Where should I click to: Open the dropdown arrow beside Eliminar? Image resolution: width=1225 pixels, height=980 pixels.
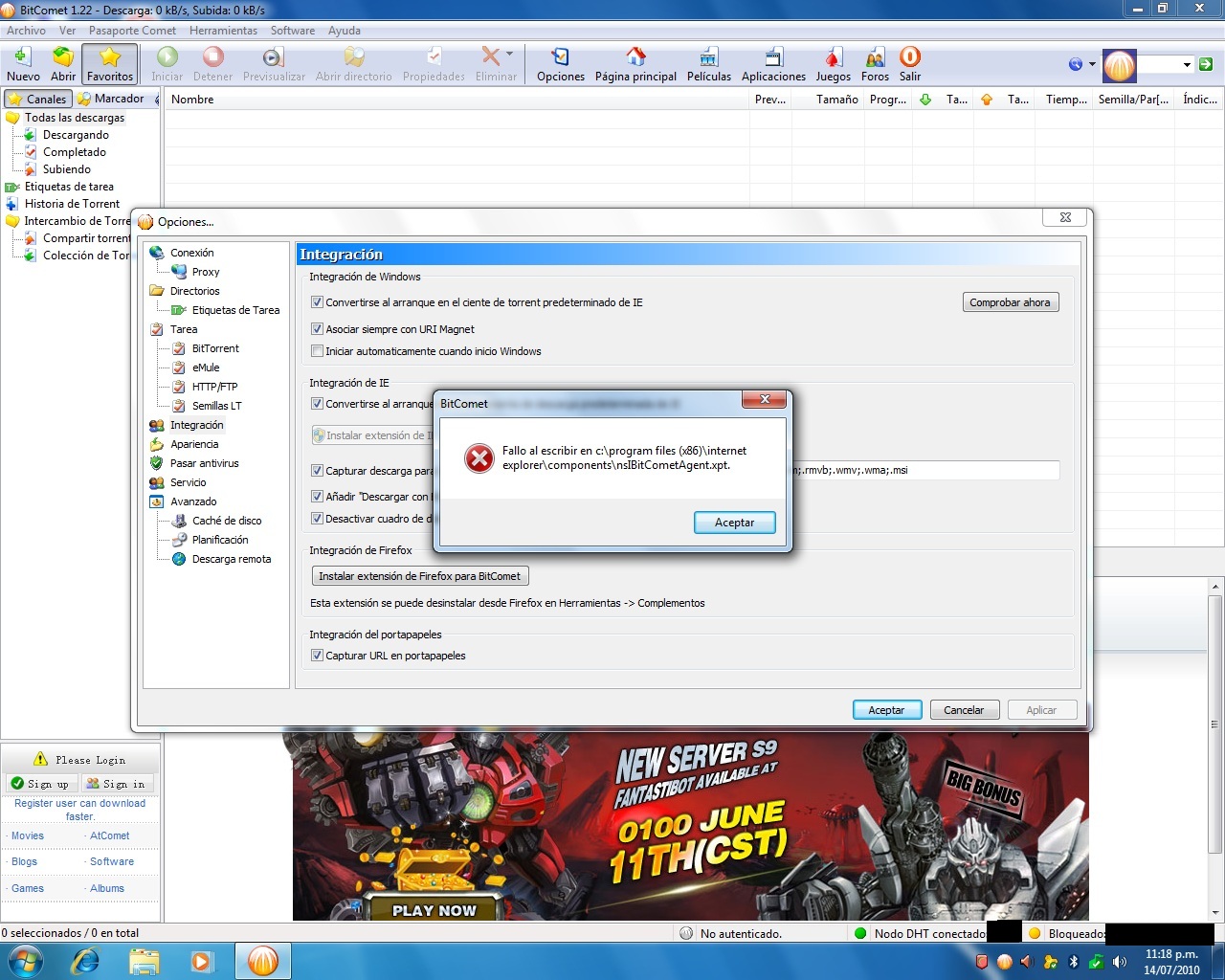[509, 55]
